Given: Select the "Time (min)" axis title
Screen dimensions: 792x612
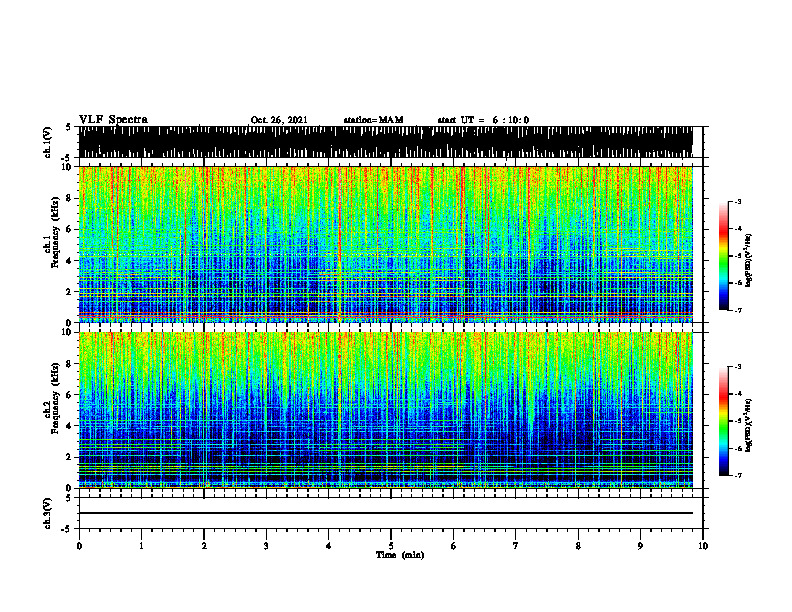Looking at the screenshot, I should [400, 555].
